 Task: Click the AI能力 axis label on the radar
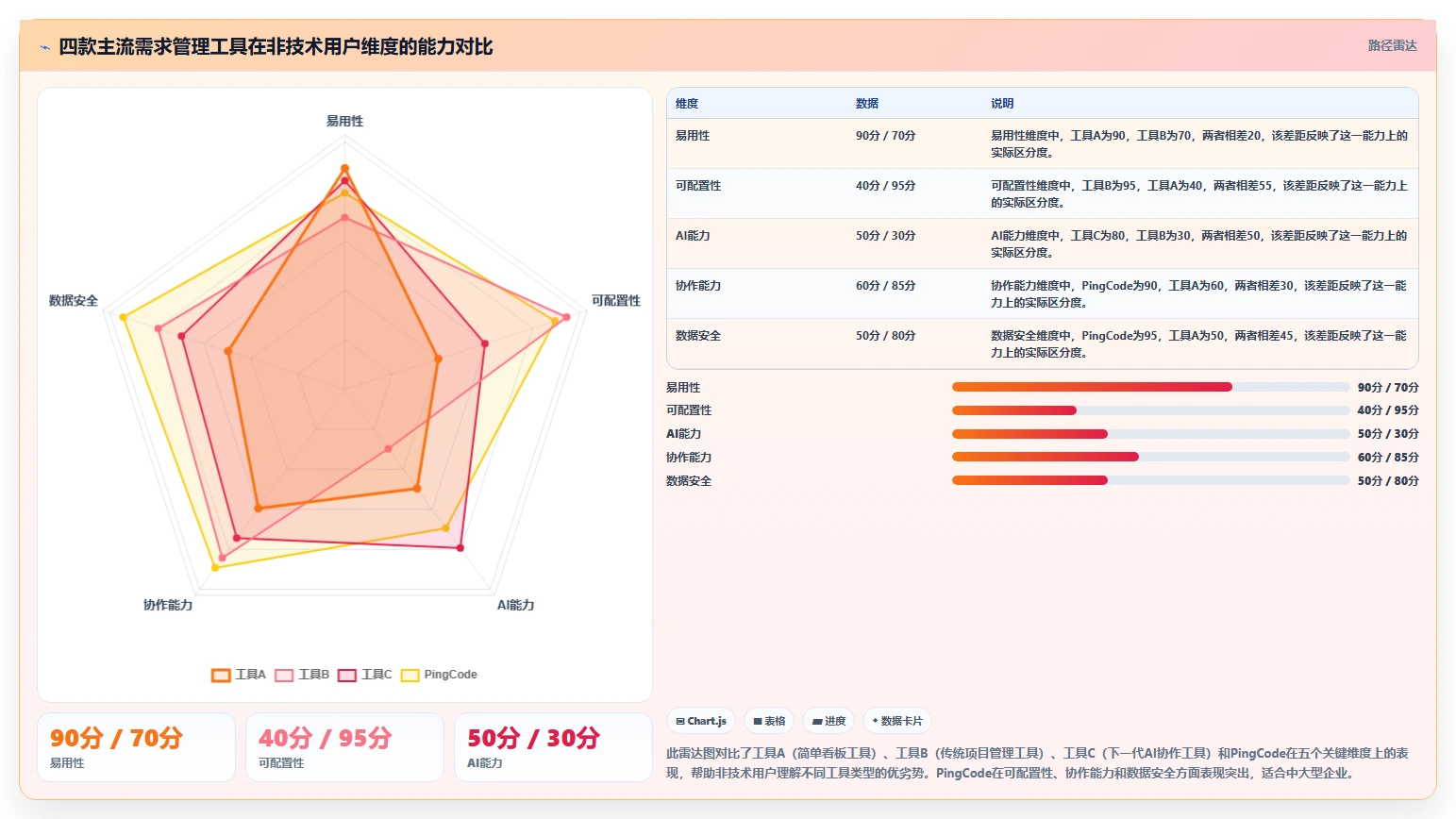pyautogui.click(x=516, y=605)
